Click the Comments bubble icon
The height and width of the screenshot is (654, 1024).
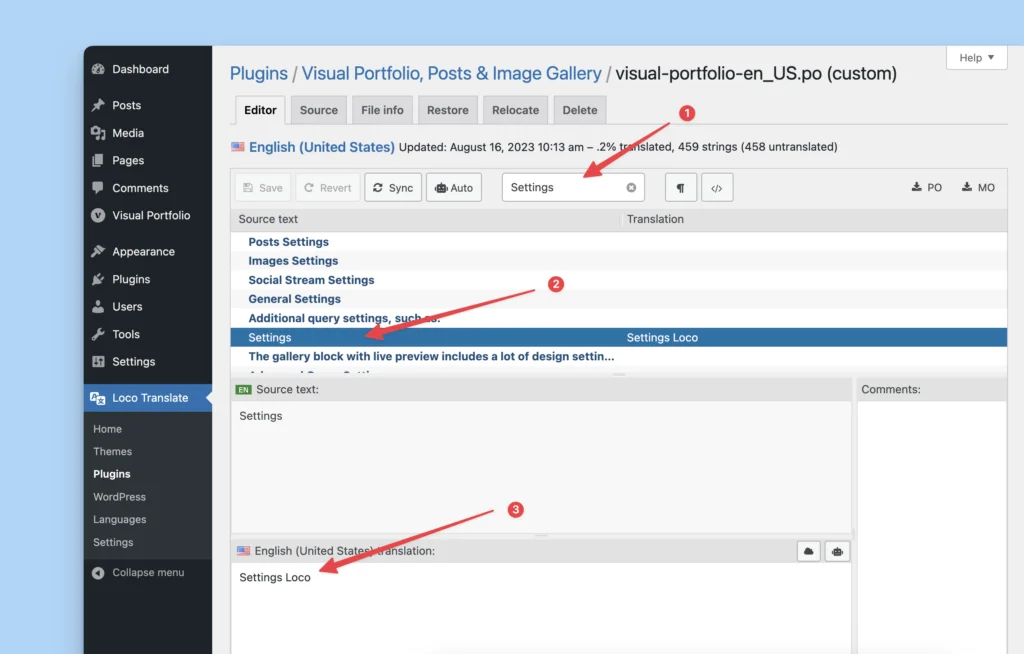pos(98,188)
